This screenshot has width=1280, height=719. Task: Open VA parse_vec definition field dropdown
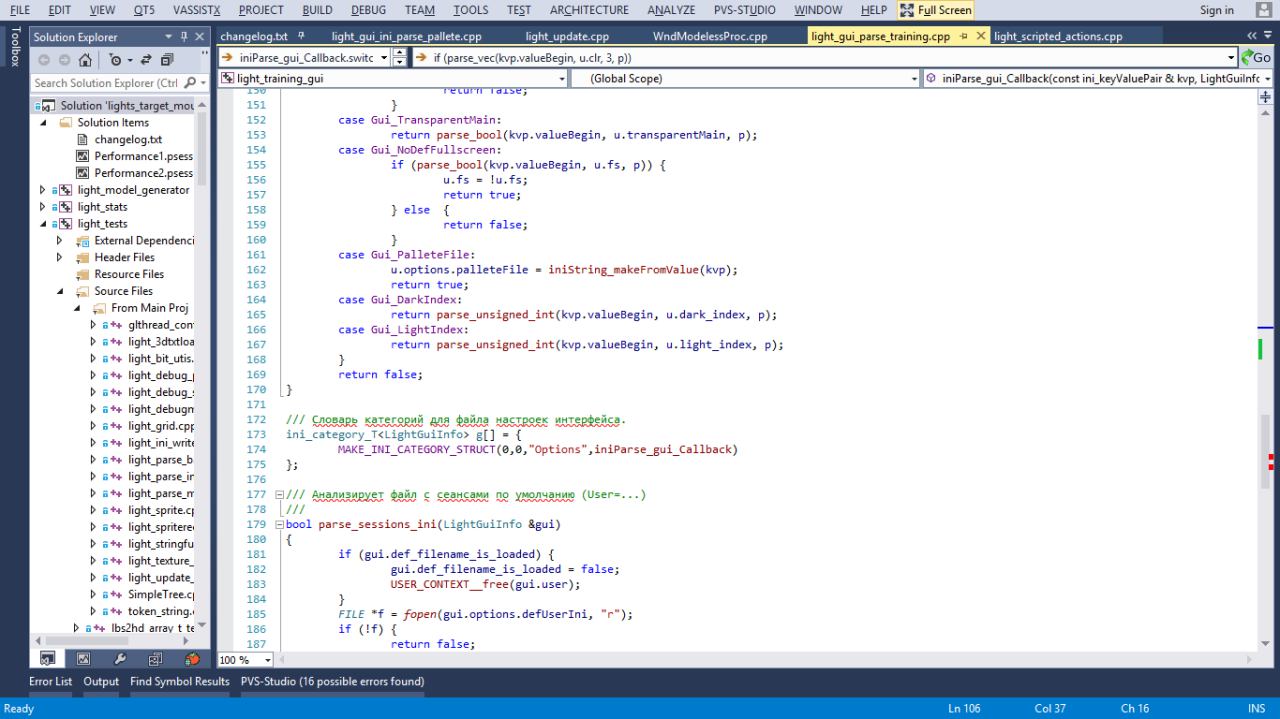click(x=1229, y=59)
